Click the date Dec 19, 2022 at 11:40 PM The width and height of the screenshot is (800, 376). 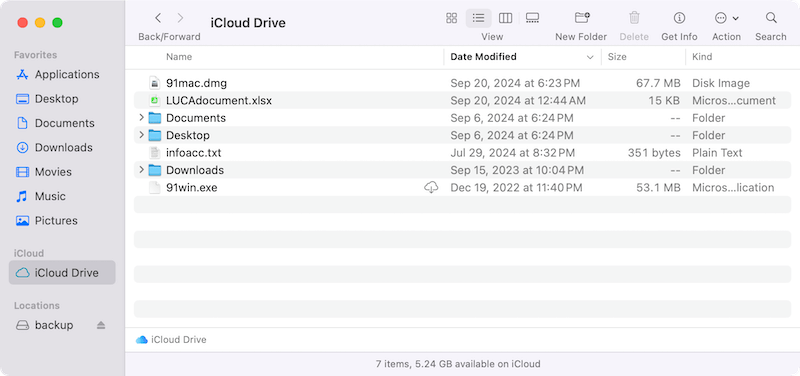tap(516, 187)
